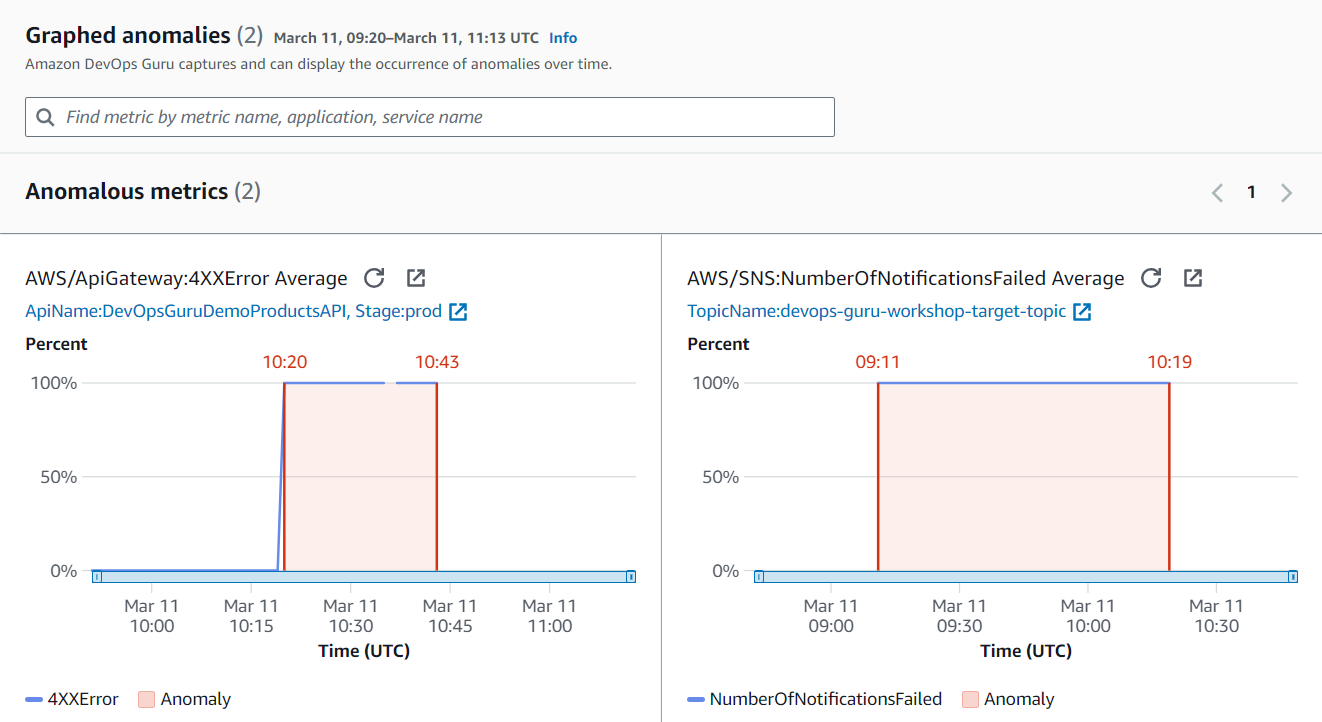Toggle the 4XXError legend series
The width and height of the screenshot is (1322, 722).
tap(72, 700)
